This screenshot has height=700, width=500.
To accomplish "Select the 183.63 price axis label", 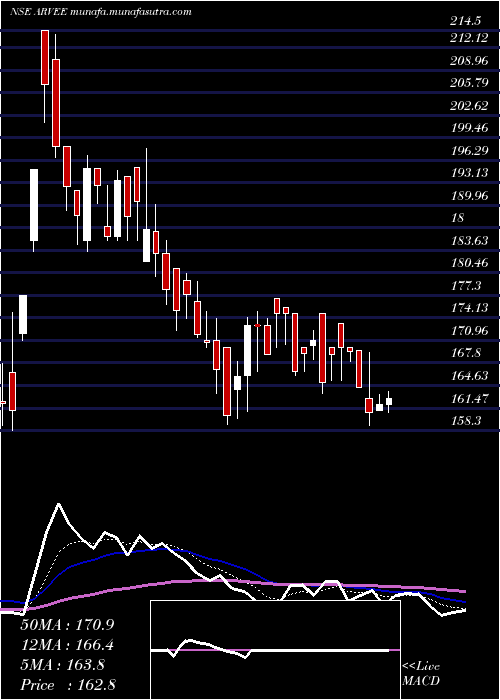I will 469,241.
